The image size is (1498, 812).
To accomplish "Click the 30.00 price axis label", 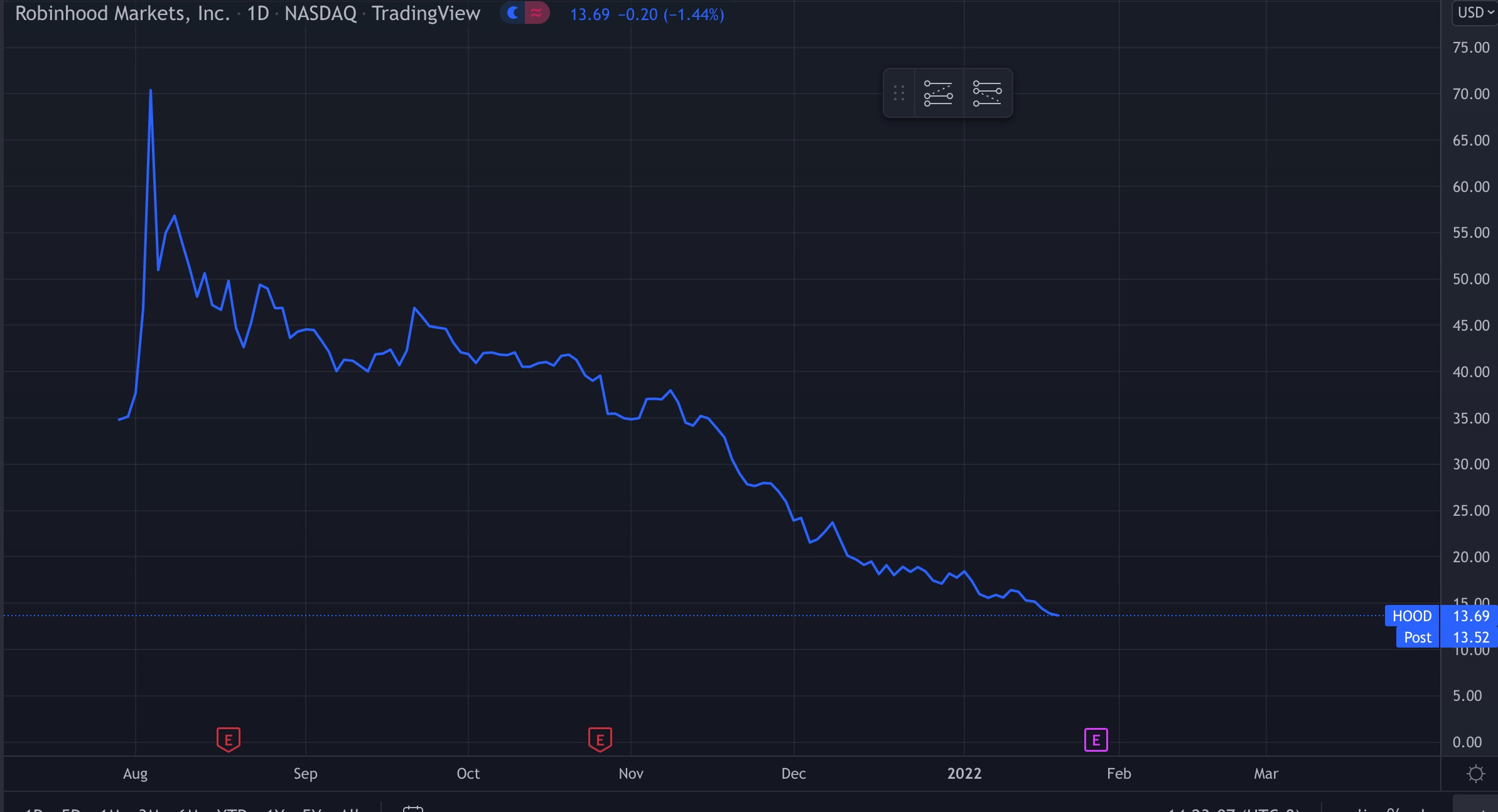I will tap(1470, 464).
